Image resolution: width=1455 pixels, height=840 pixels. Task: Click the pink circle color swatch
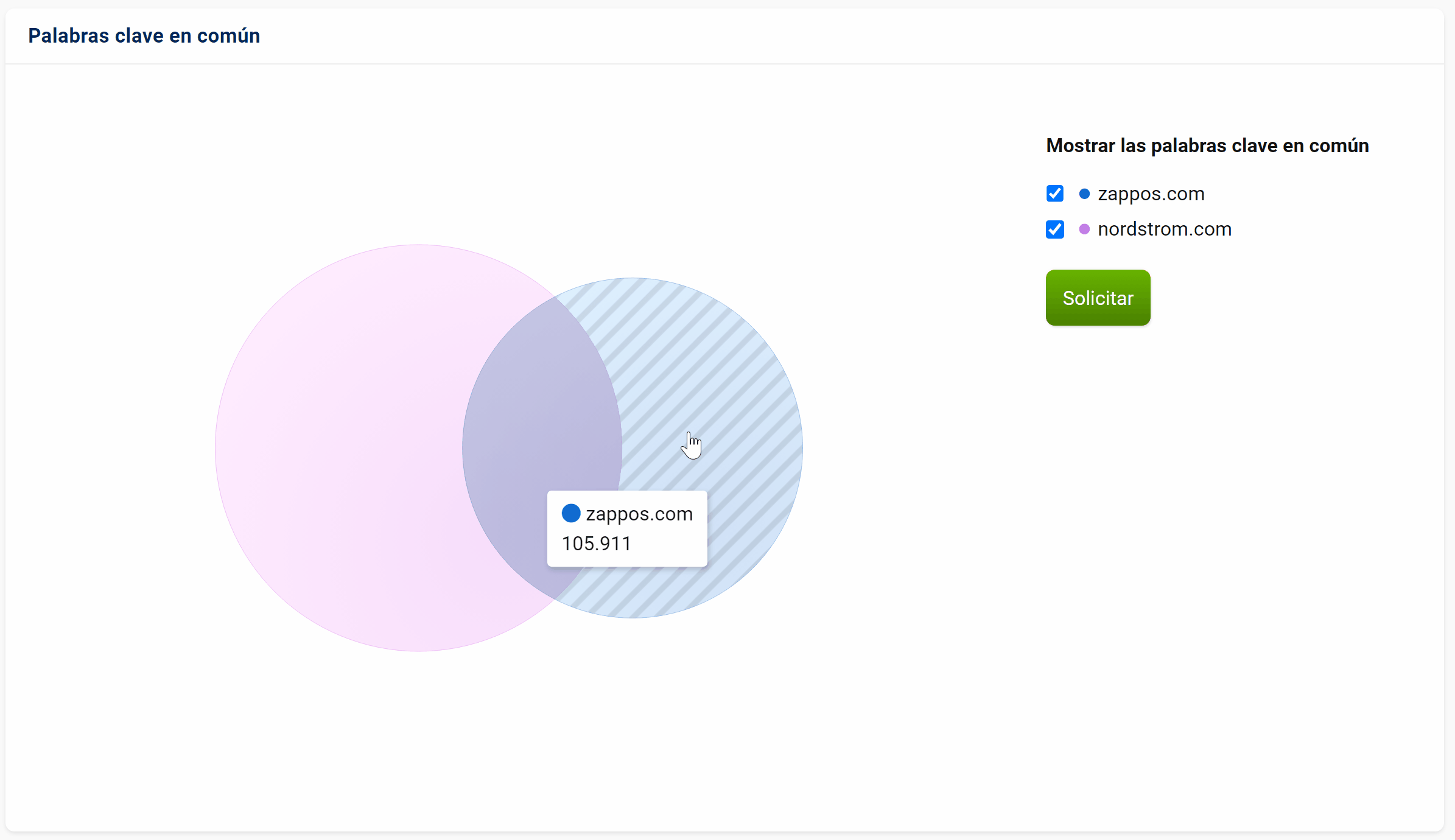(x=1086, y=229)
